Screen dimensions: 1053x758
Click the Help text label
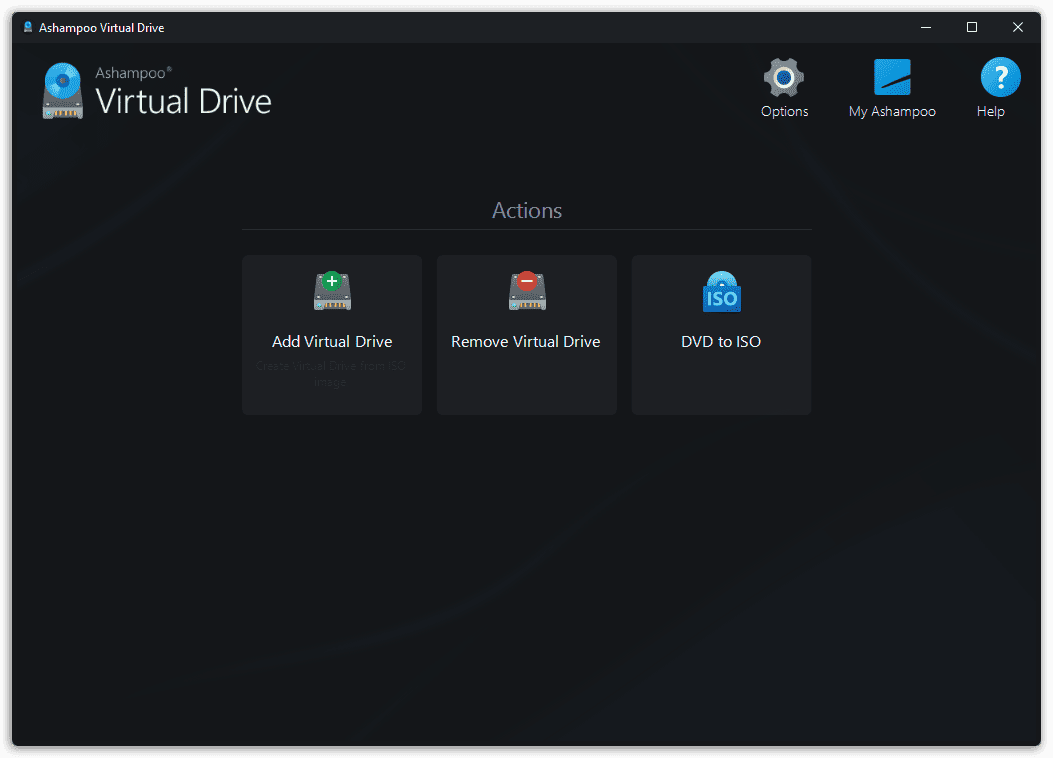coord(991,111)
